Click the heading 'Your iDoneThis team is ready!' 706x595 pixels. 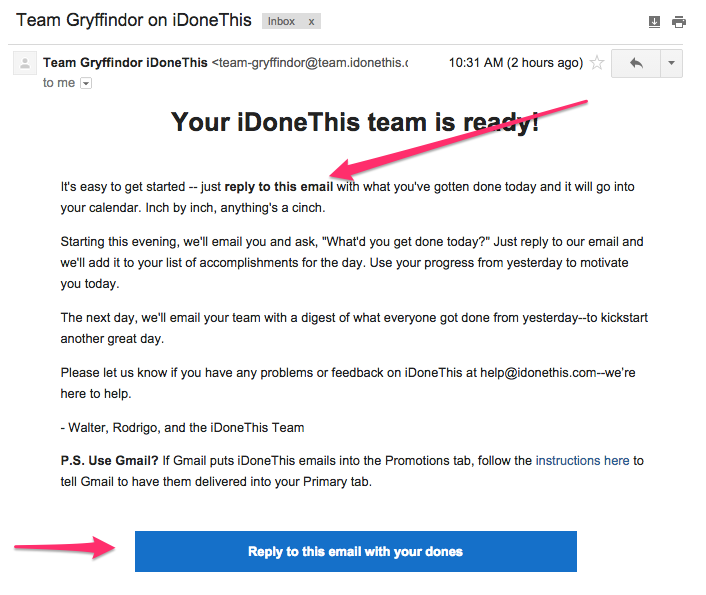click(355, 122)
